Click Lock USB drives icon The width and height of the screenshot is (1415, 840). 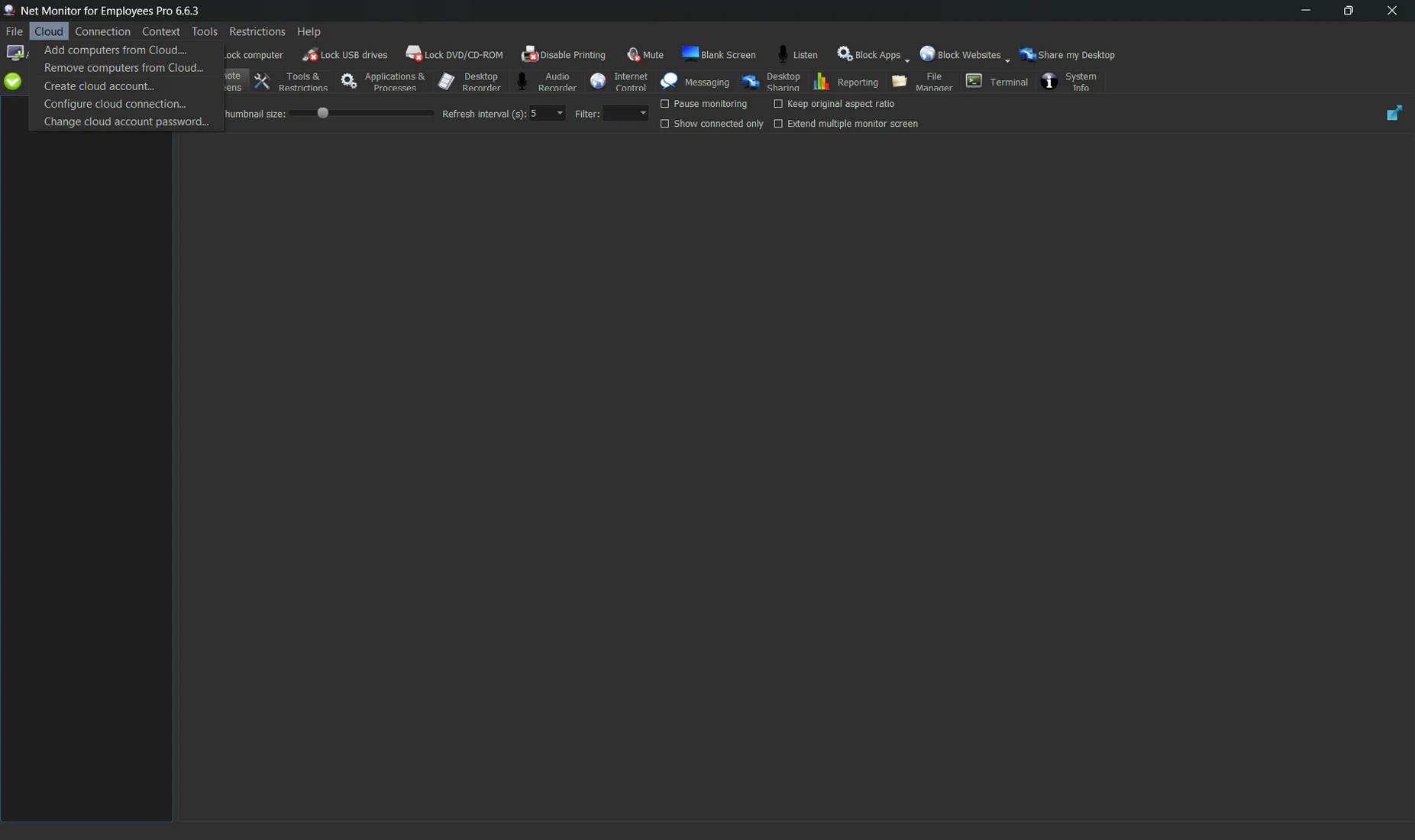(310, 54)
